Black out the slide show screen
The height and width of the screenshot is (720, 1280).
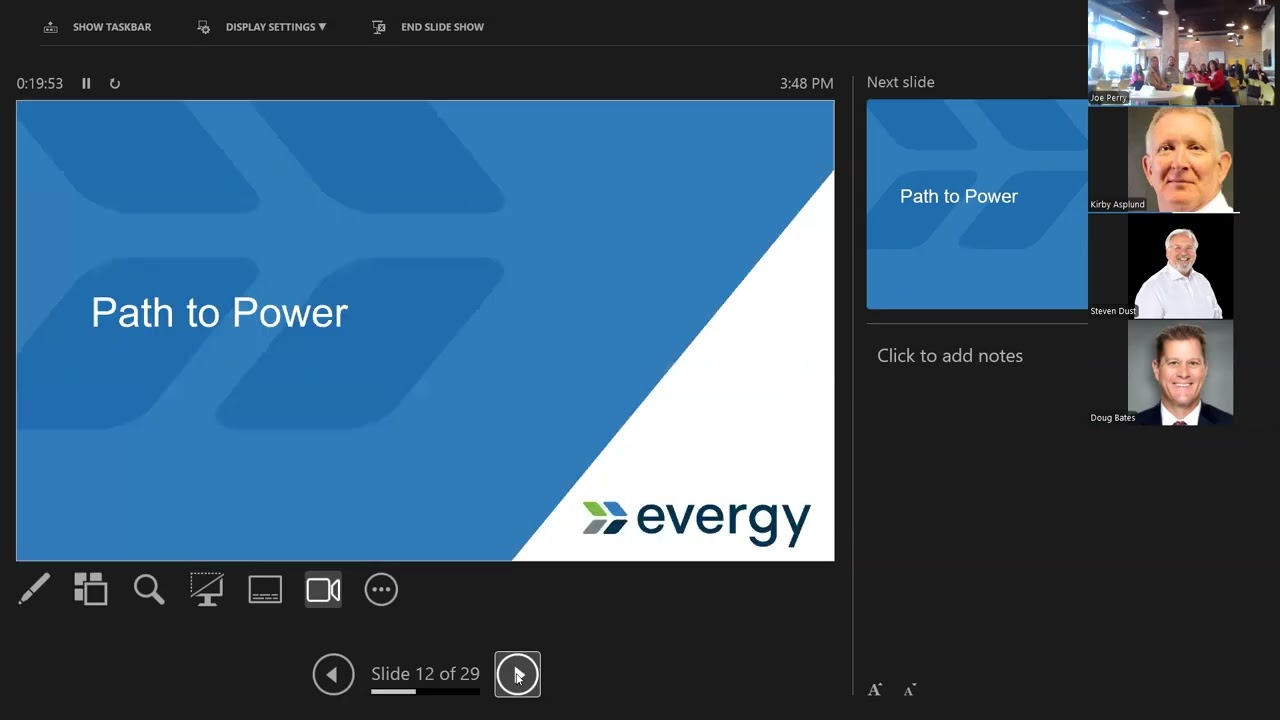[207, 590]
